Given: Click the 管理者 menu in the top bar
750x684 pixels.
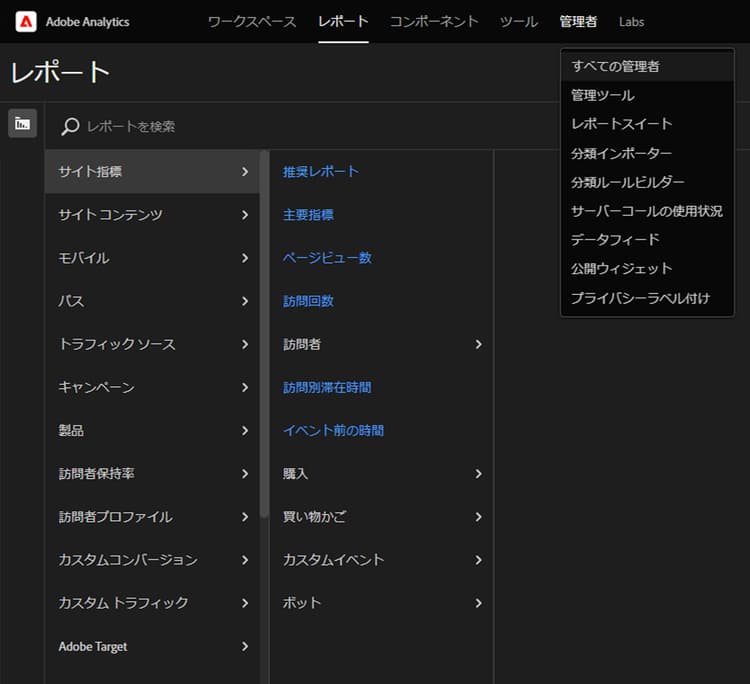Looking at the screenshot, I should click(x=578, y=22).
